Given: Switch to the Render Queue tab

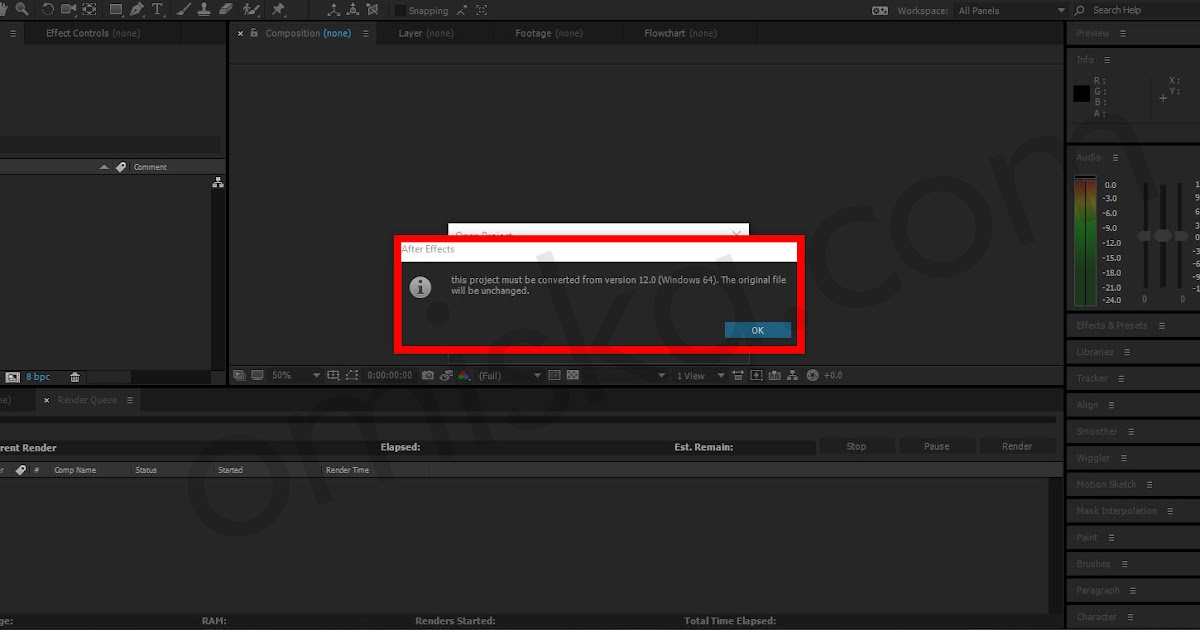Looking at the screenshot, I should (x=87, y=400).
